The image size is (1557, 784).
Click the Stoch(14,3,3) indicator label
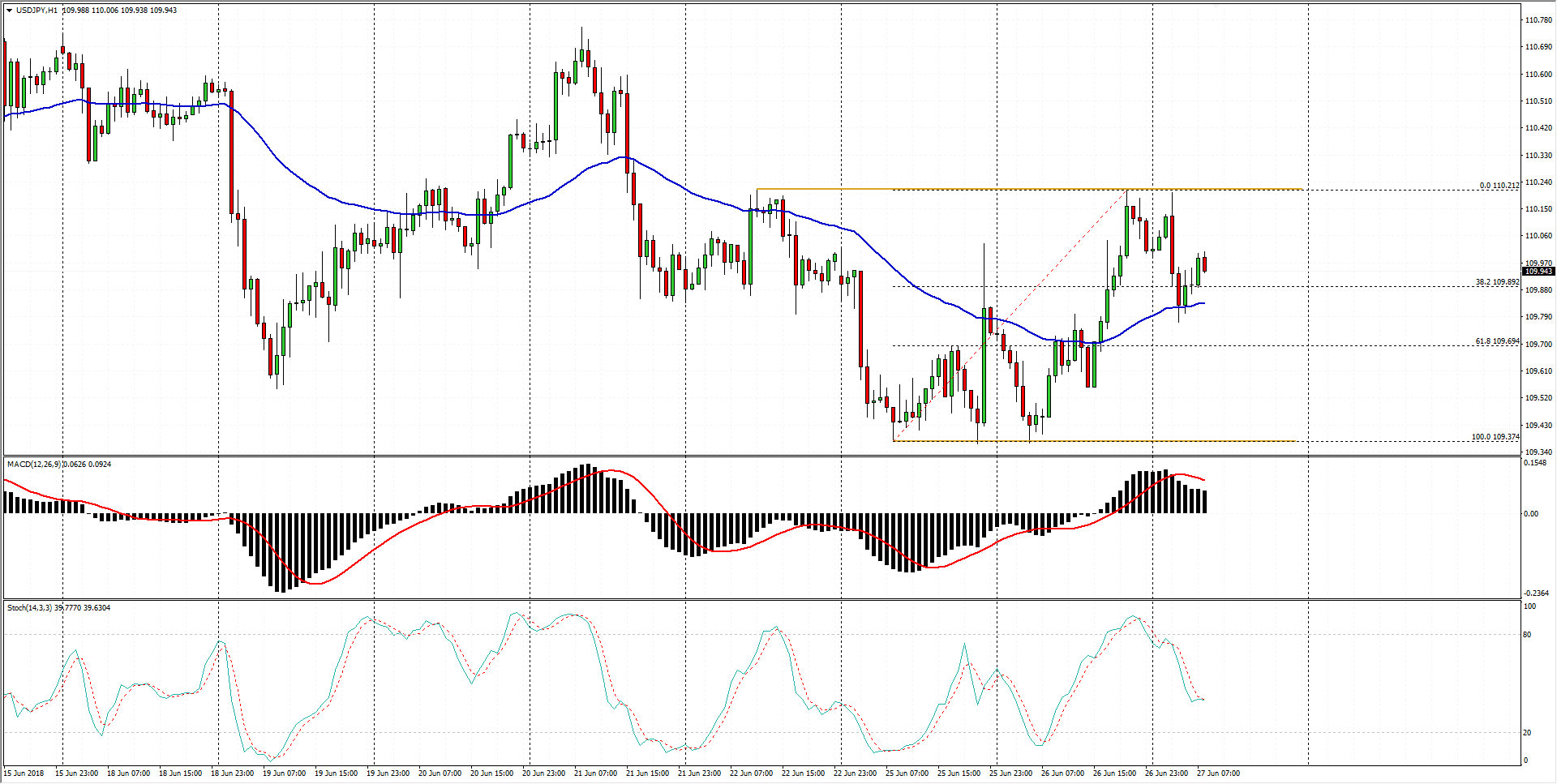point(30,608)
